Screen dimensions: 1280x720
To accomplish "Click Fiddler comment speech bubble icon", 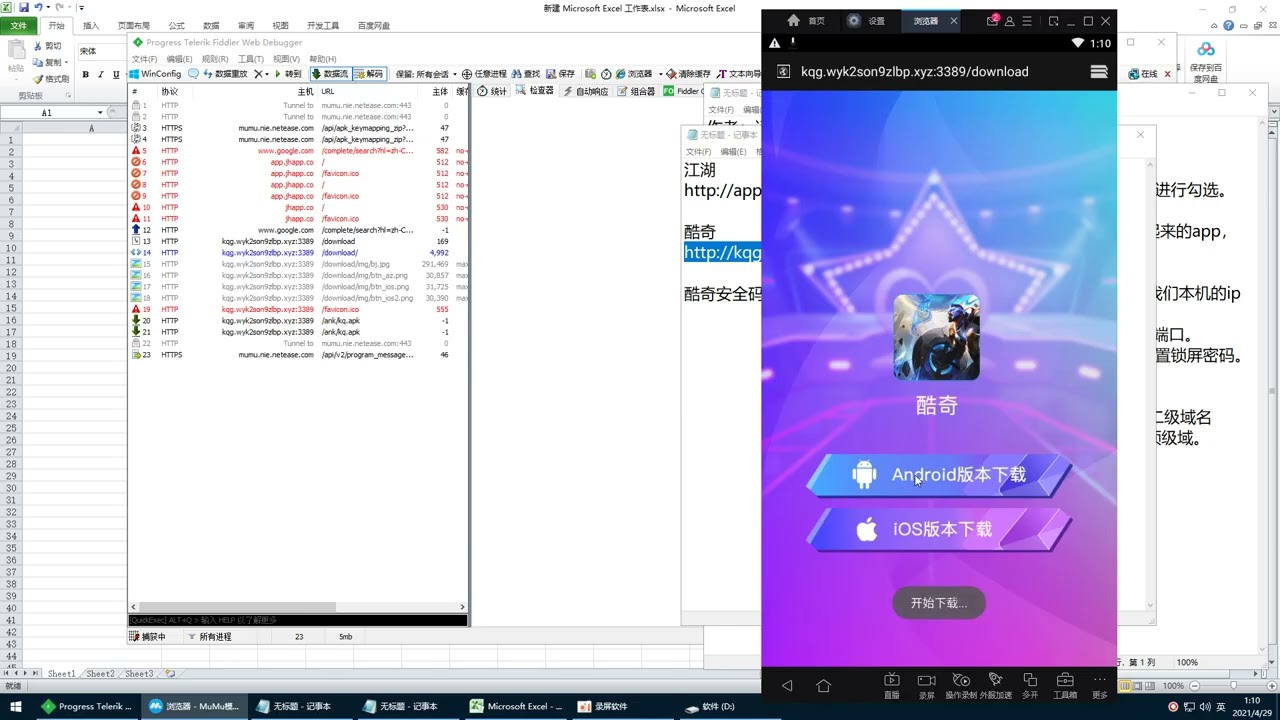I will (x=193, y=74).
